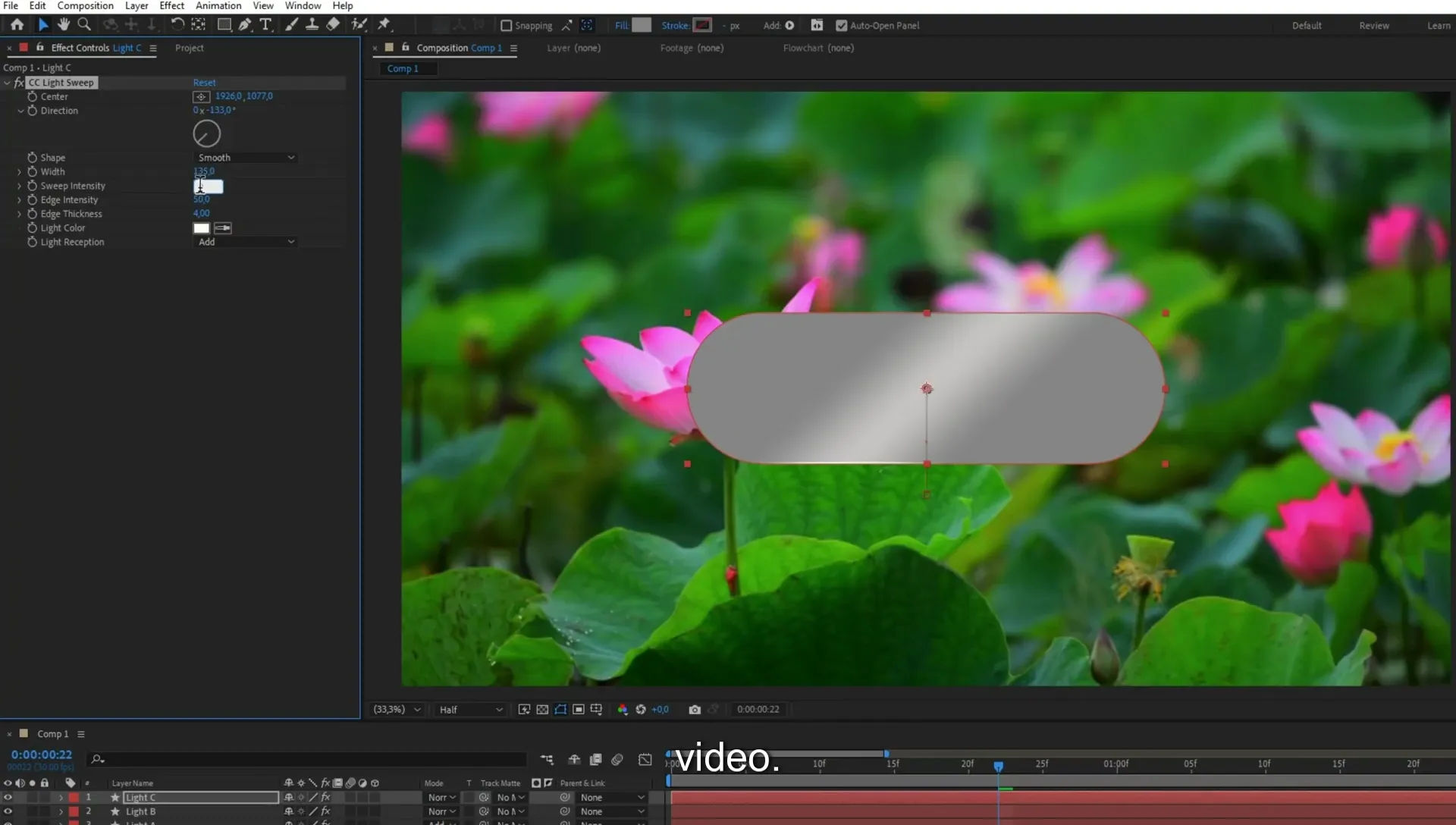The height and width of the screenshot is (825, 1456).
Task: Expand the Width property
Action: [19, 172]
